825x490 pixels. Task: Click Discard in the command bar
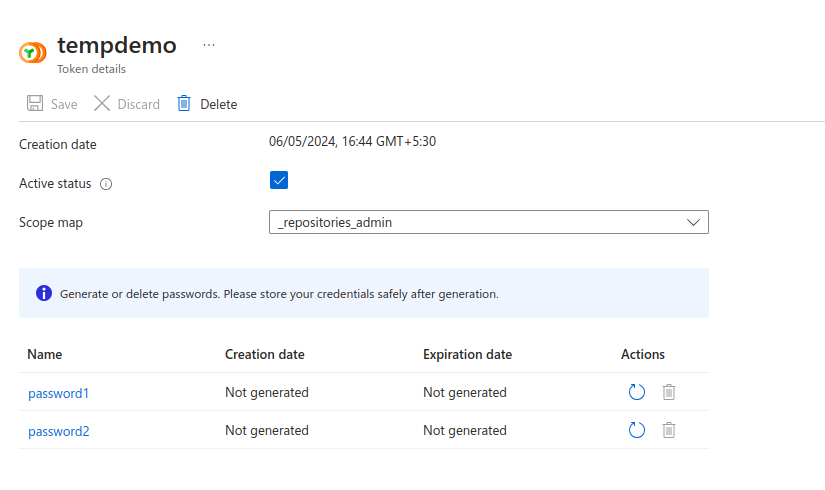tap(127, 104)
